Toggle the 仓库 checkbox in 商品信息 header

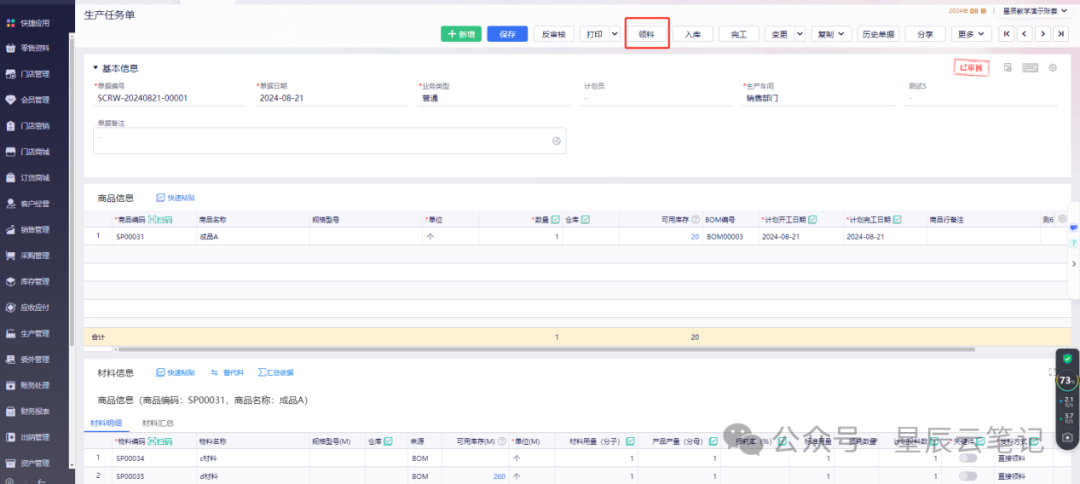point(585,220)
